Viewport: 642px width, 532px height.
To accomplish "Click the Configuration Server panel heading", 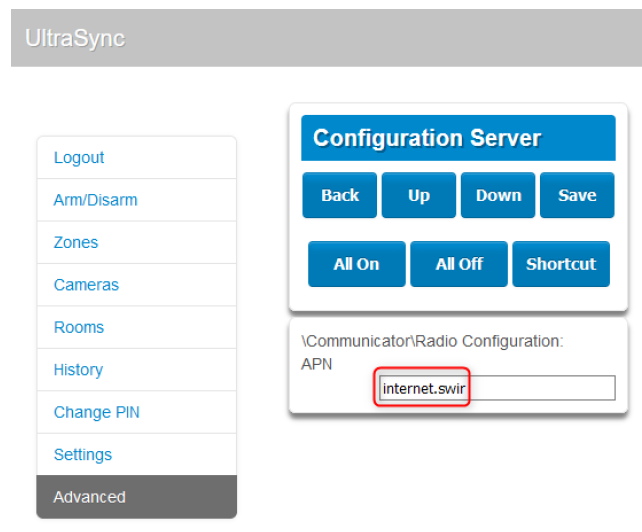I will click(x=458, y=138).
